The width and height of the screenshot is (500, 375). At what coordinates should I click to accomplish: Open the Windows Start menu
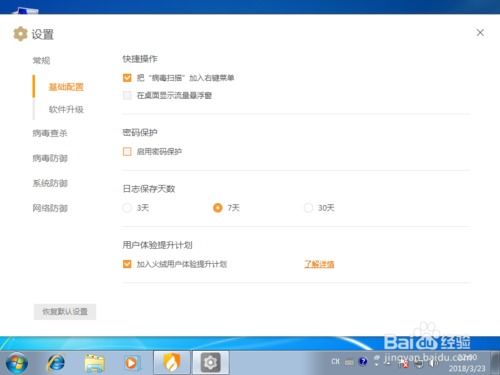tap(17, 363)
